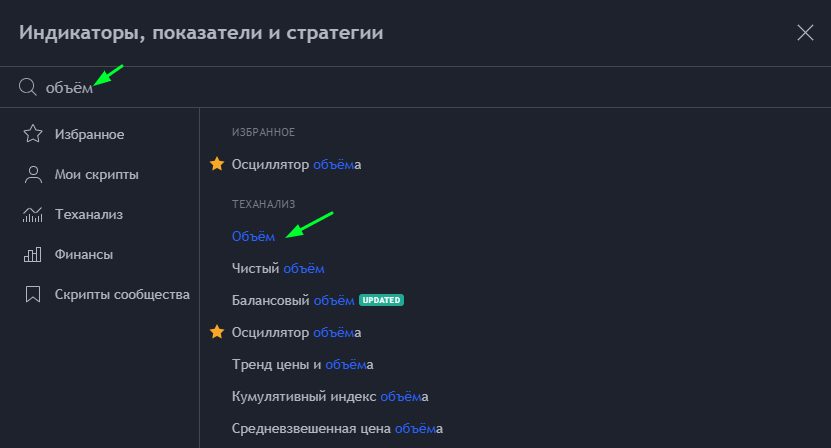This screenshot has height=448, width=831.
Task: Add Тренд цены и объёма indicator
Action: pos(302,364)
